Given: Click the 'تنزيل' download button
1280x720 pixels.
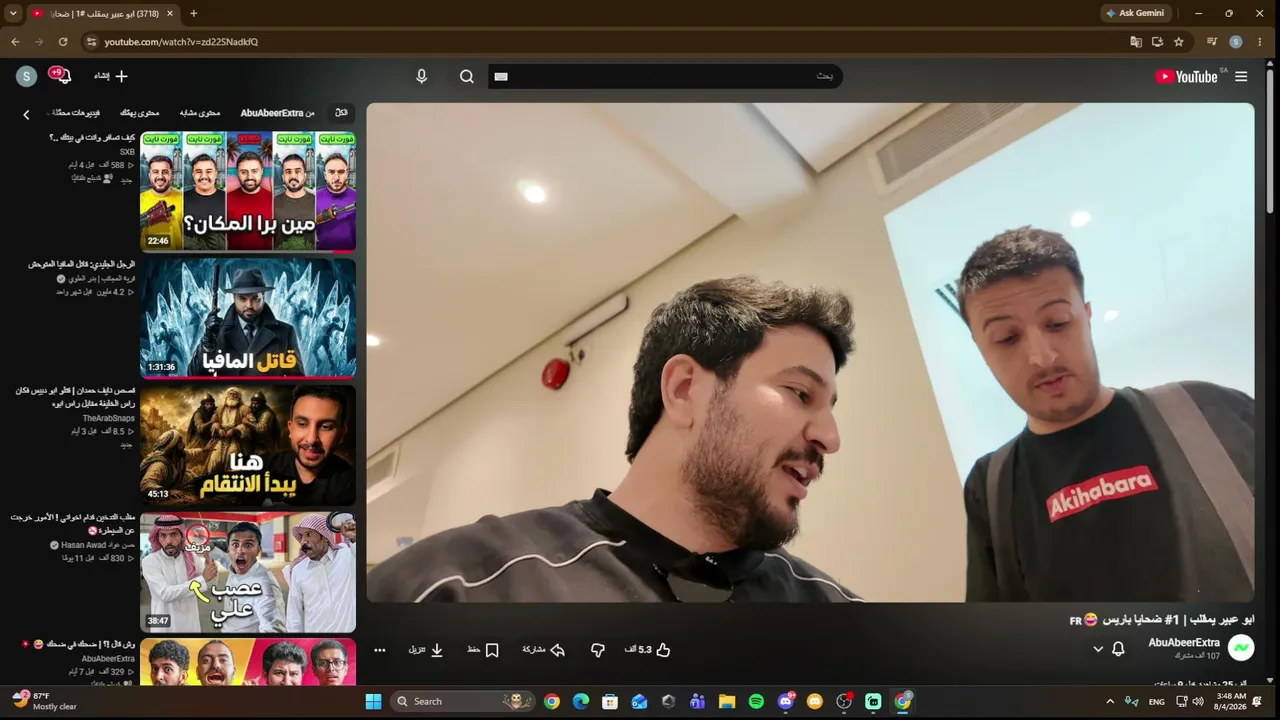Looking at the screenshot, I should coord(426,650).
